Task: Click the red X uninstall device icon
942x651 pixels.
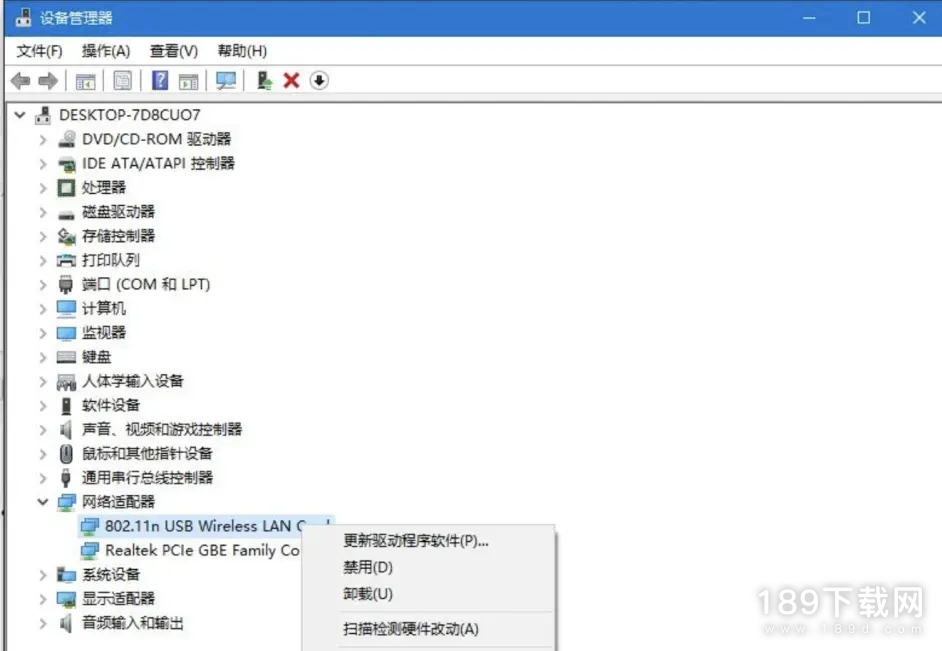Action: 291,81
